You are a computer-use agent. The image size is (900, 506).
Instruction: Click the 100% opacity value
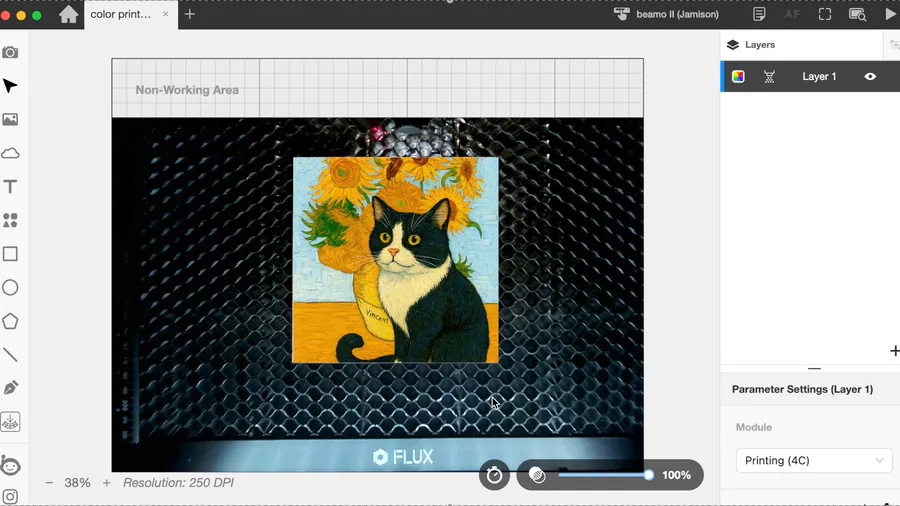click(676, 475)
